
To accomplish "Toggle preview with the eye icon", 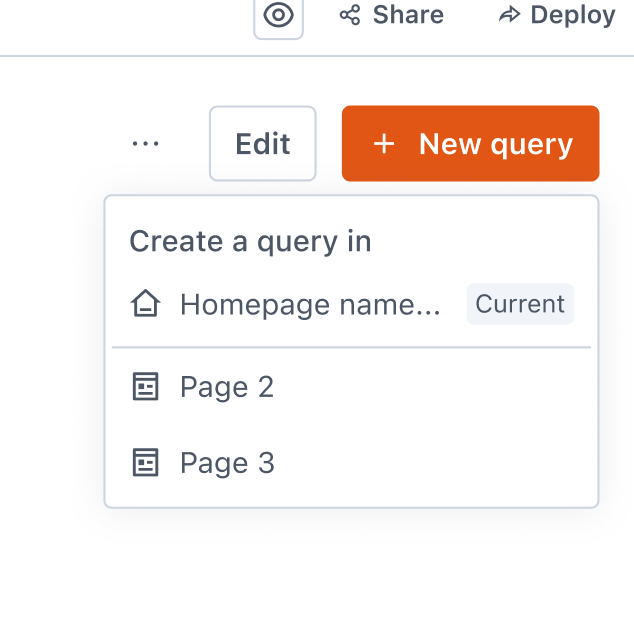I will [x=278, y=15].
